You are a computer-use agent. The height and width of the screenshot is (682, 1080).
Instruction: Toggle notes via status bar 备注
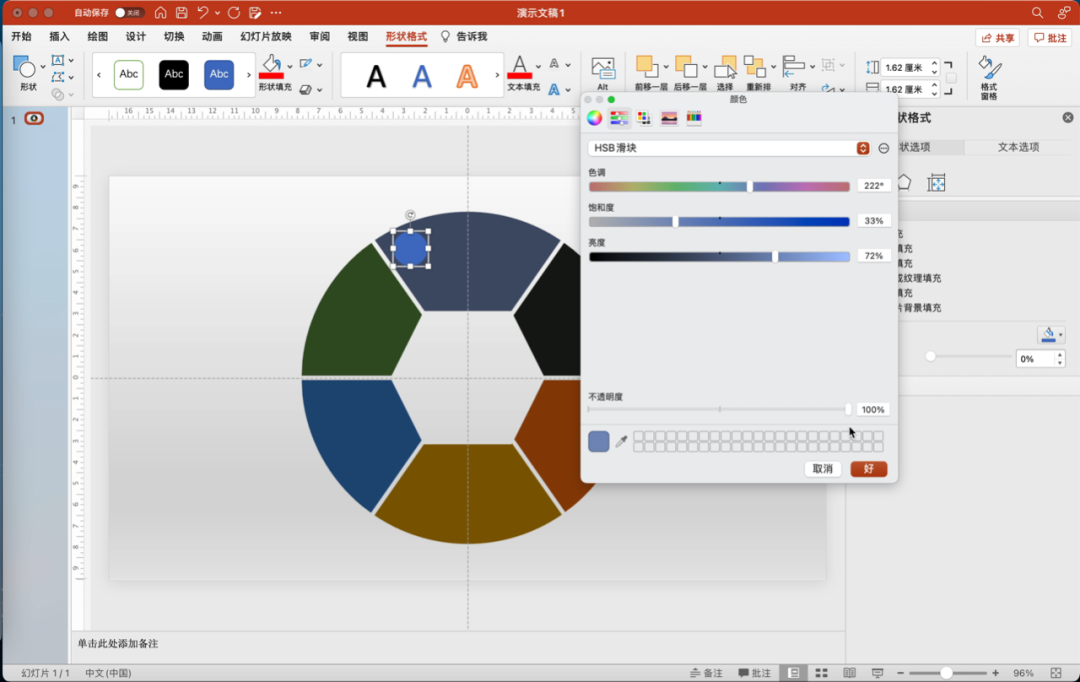[707, 673]
